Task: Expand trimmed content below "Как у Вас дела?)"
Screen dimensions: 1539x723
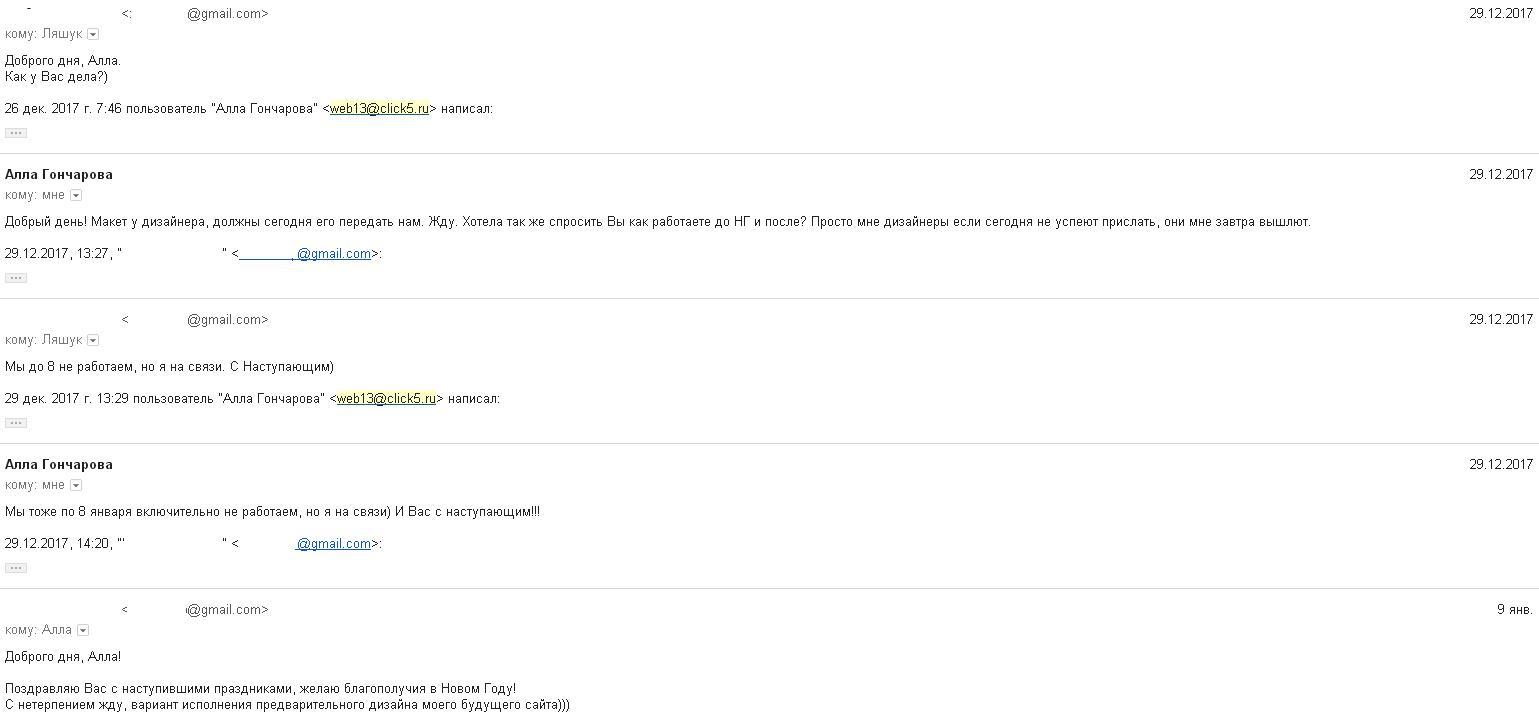Action: click(16, 133)
